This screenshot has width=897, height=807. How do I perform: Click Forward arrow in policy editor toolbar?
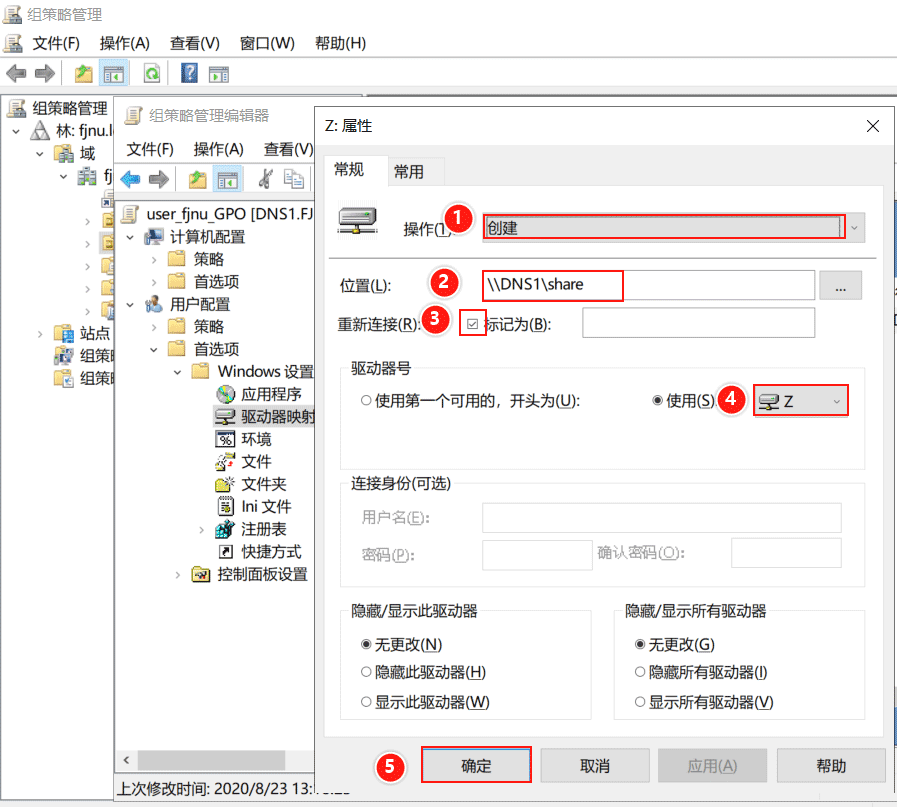[x=158, y=180]
